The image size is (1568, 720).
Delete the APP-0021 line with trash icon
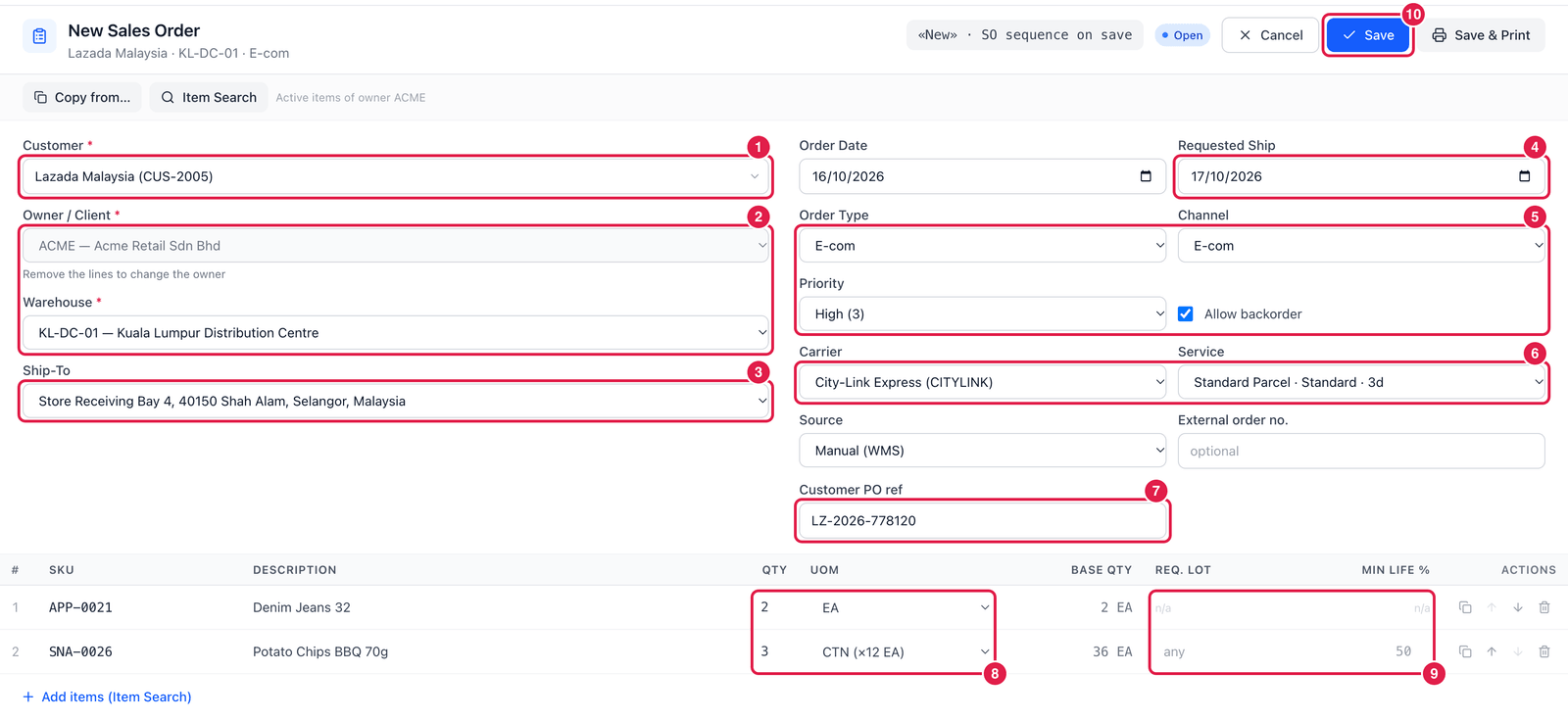coord(1544,607)
